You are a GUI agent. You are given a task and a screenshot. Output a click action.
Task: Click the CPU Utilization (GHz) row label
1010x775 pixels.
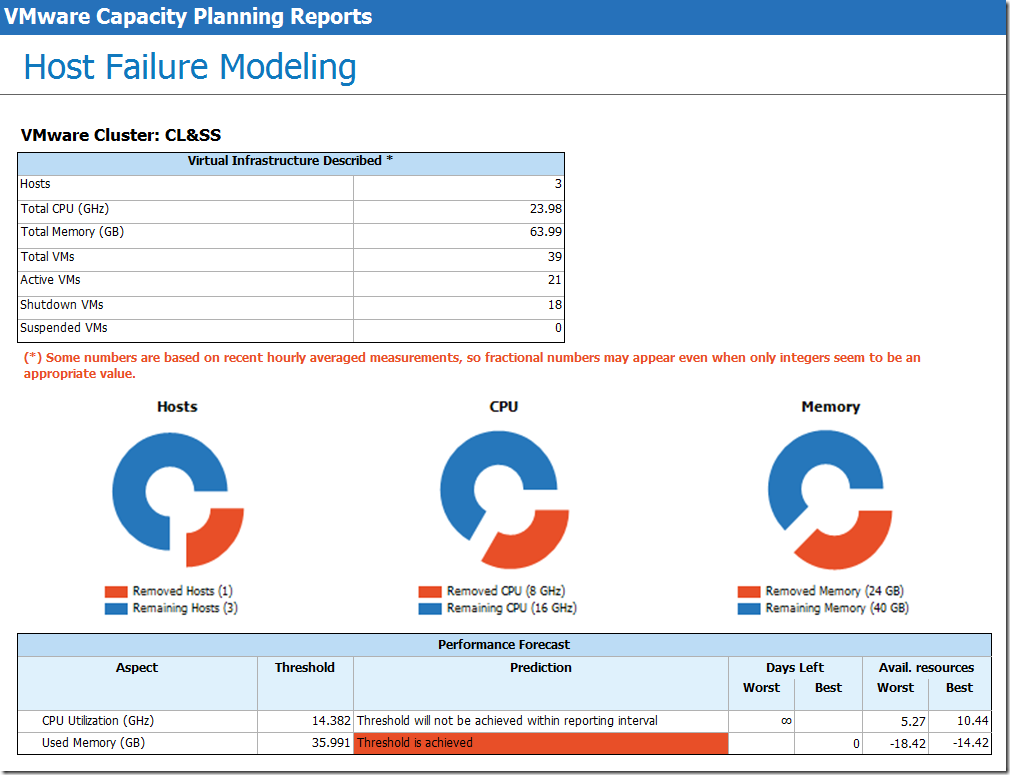(98, 721)
